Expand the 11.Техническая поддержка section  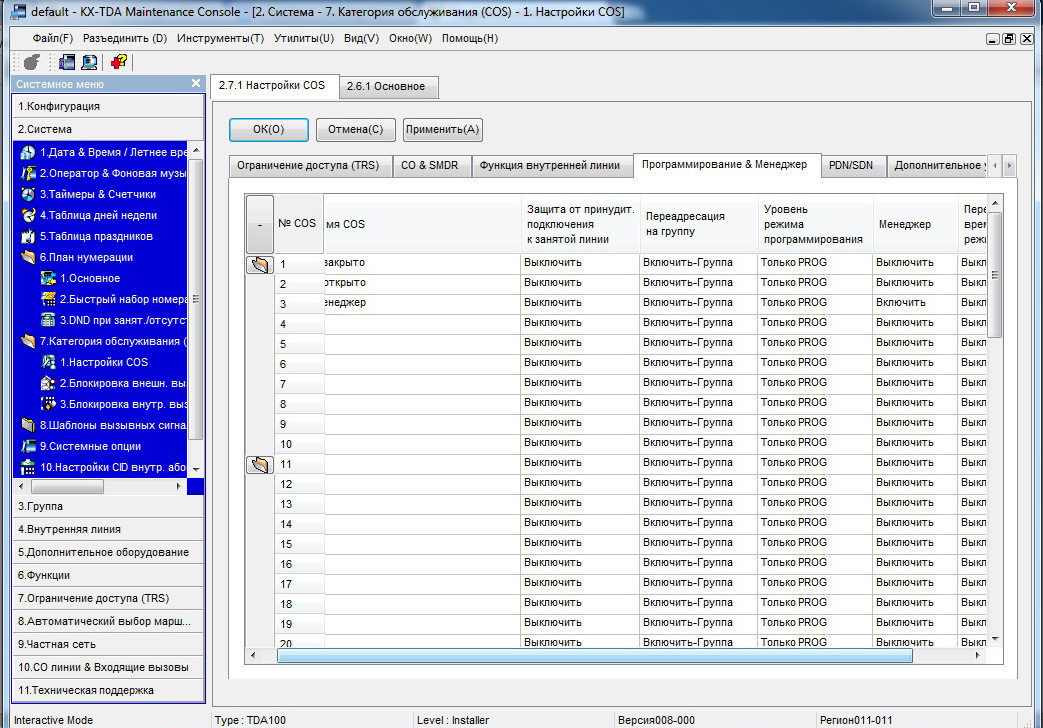pos(108,690)
